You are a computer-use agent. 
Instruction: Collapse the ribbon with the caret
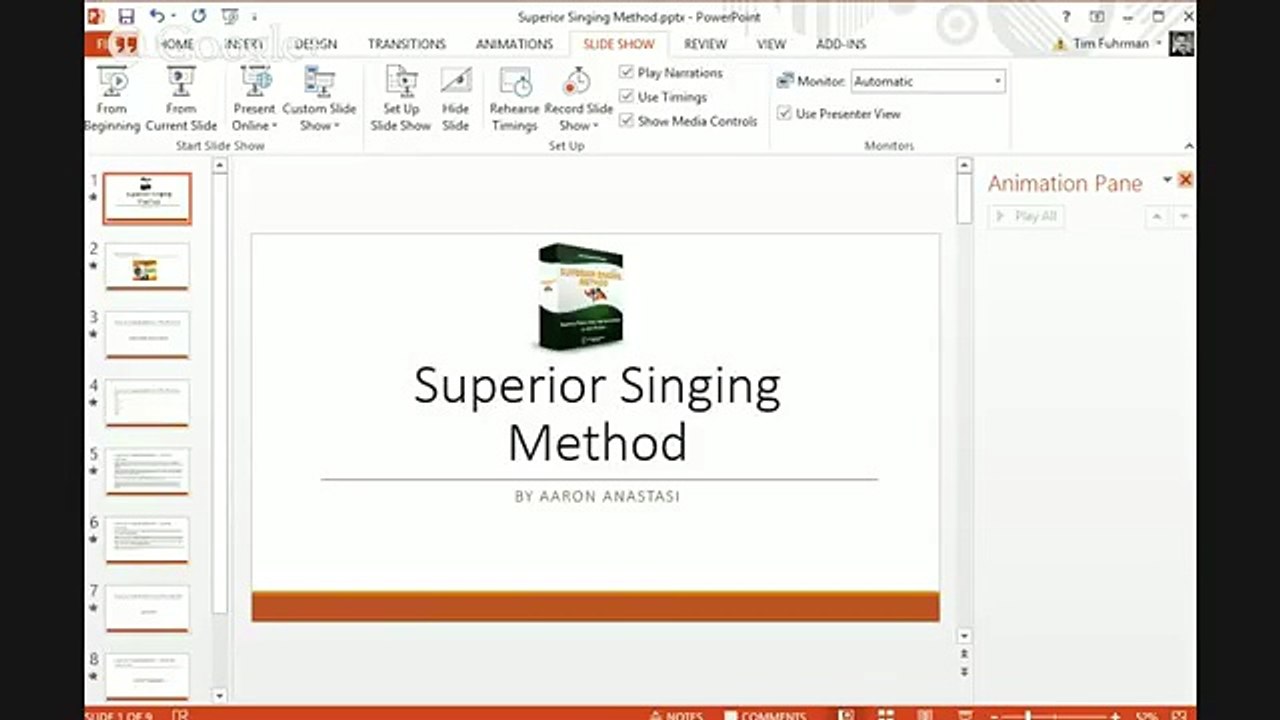tap(1188, 146)
